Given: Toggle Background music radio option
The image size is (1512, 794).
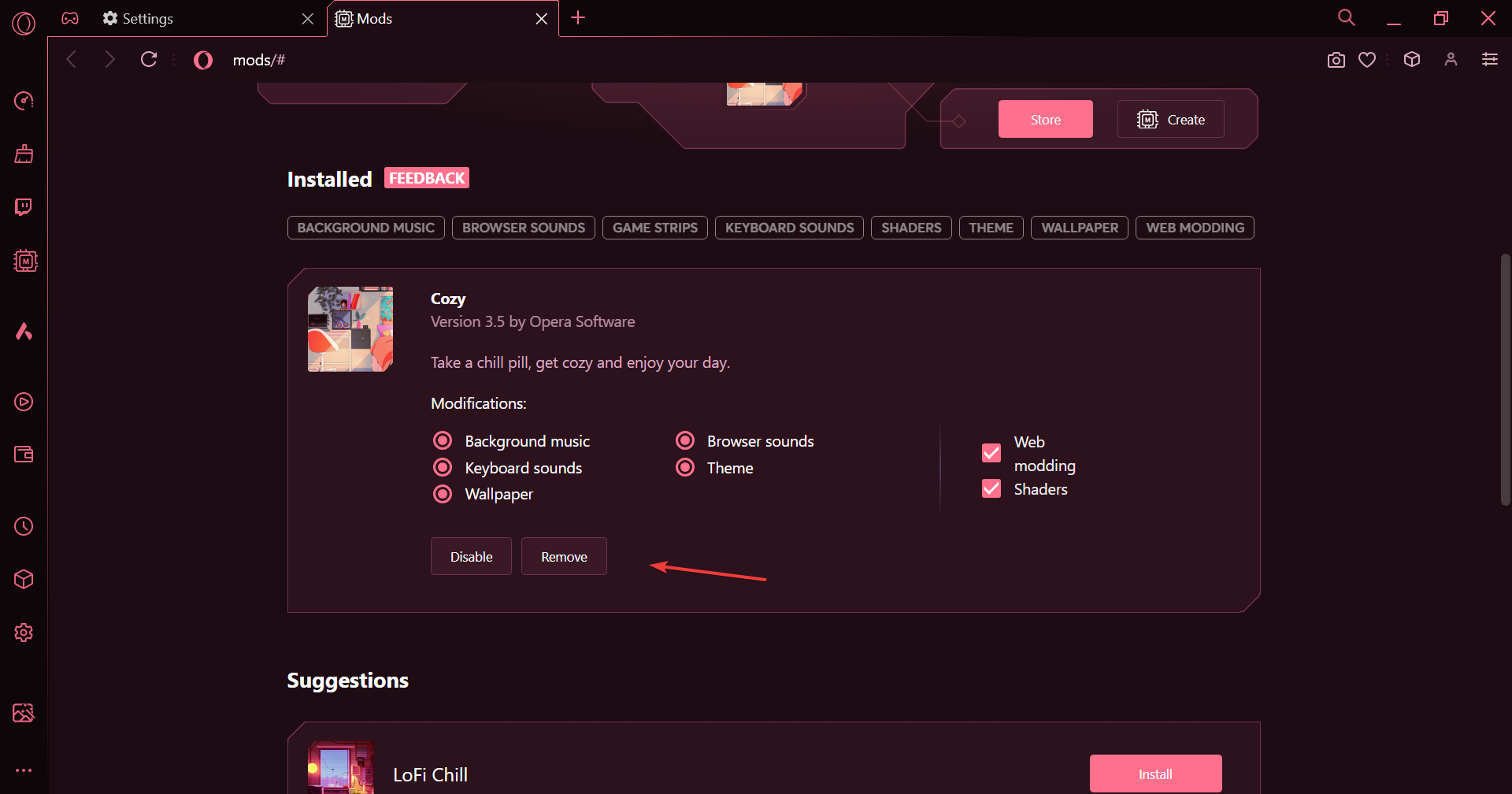Looking at the screenshot, I should 443,440.
